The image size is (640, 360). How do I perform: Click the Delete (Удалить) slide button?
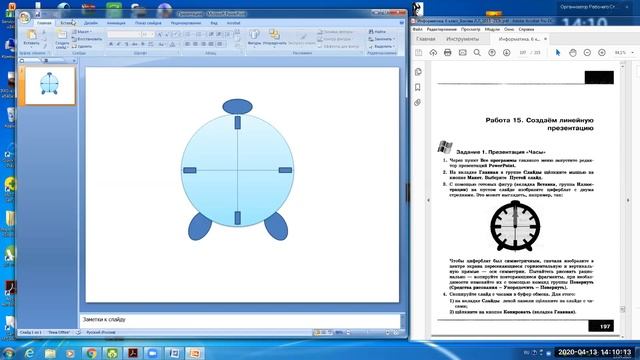click(x=82, y=47)
